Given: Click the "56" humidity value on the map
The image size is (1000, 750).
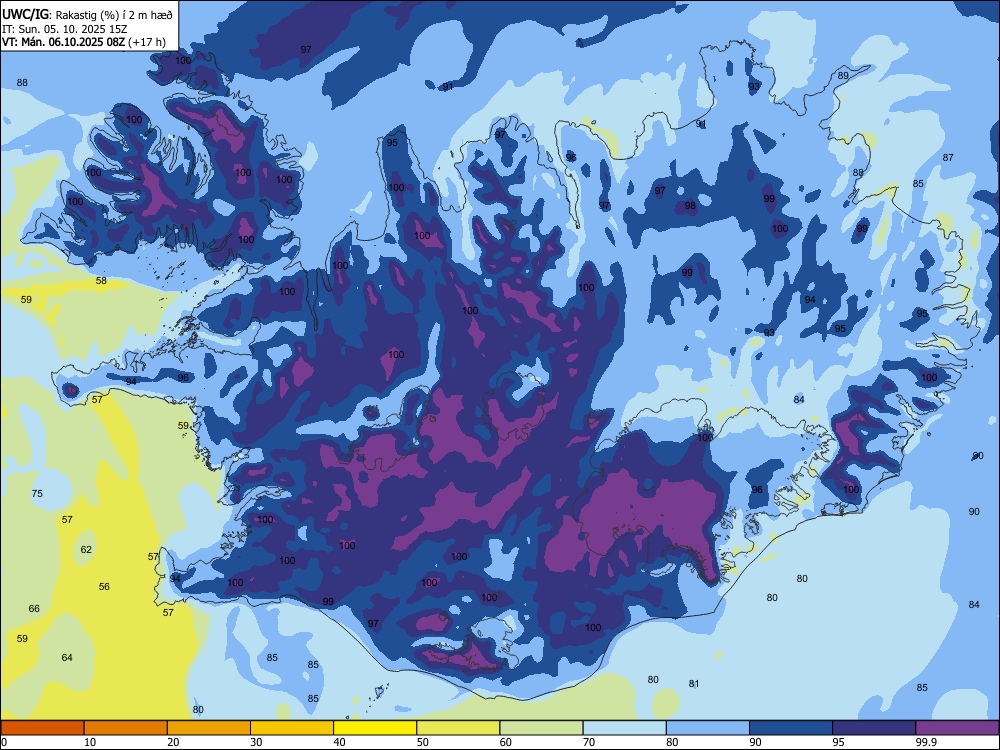Looking at the screenshot, I should [x=104, y=587].
